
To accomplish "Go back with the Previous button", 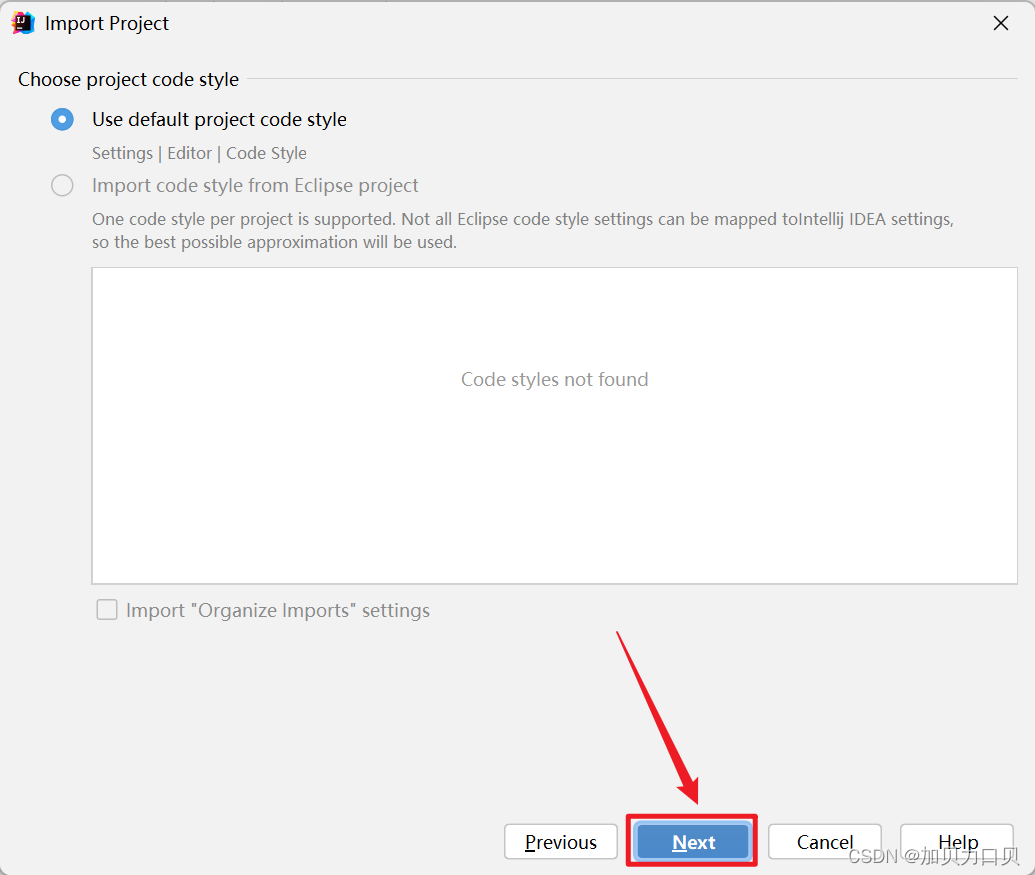I will click(560, 841).
